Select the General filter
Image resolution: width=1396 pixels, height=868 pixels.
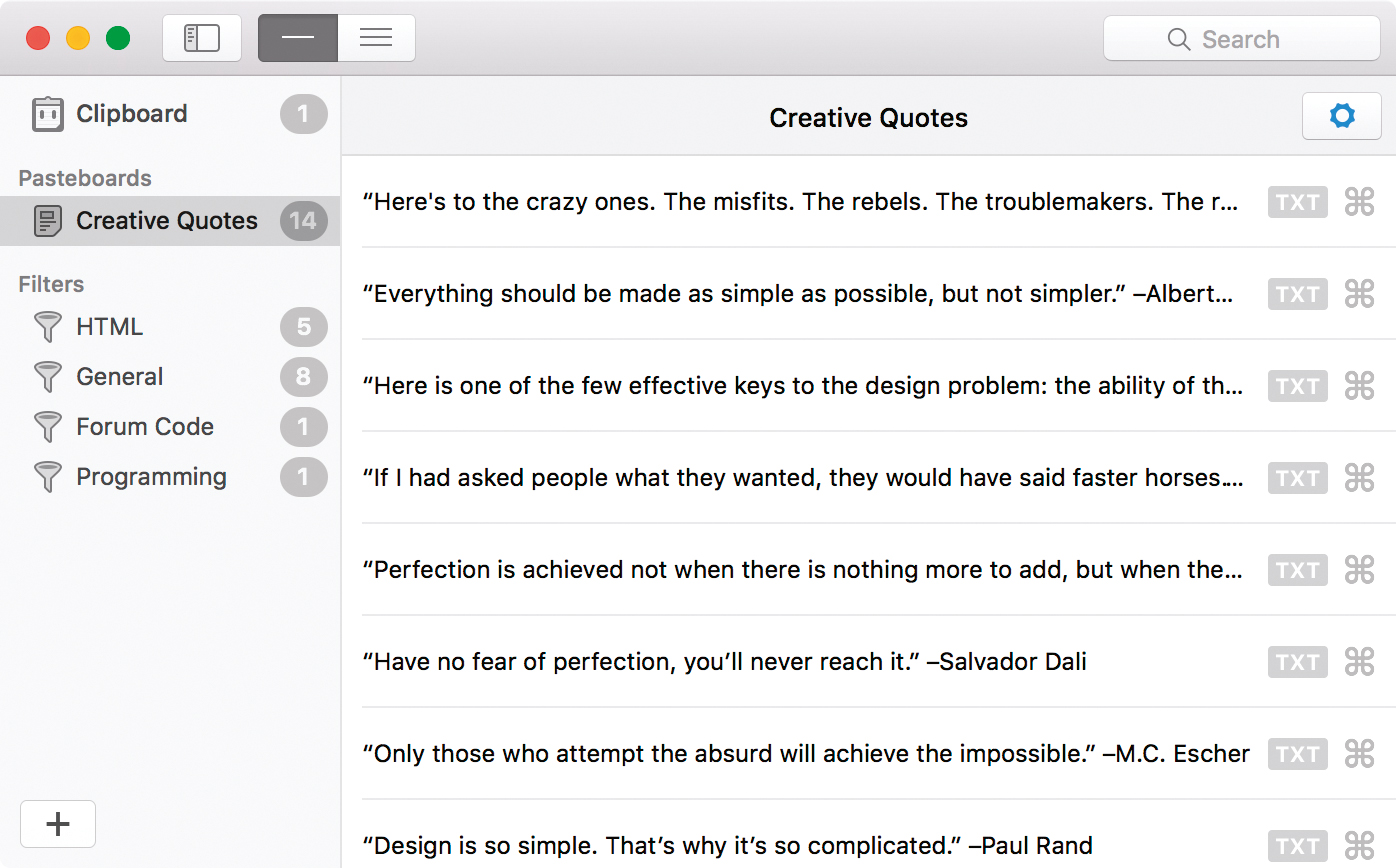119,377
